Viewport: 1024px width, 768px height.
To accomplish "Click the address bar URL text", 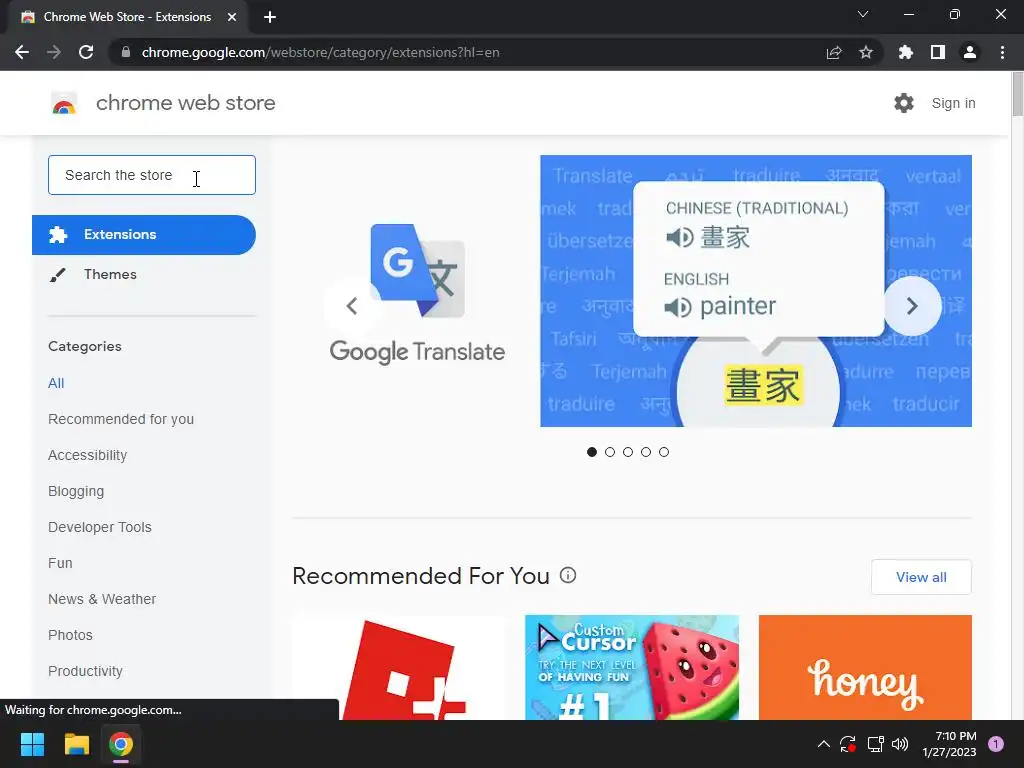I will tap(320, 52).
